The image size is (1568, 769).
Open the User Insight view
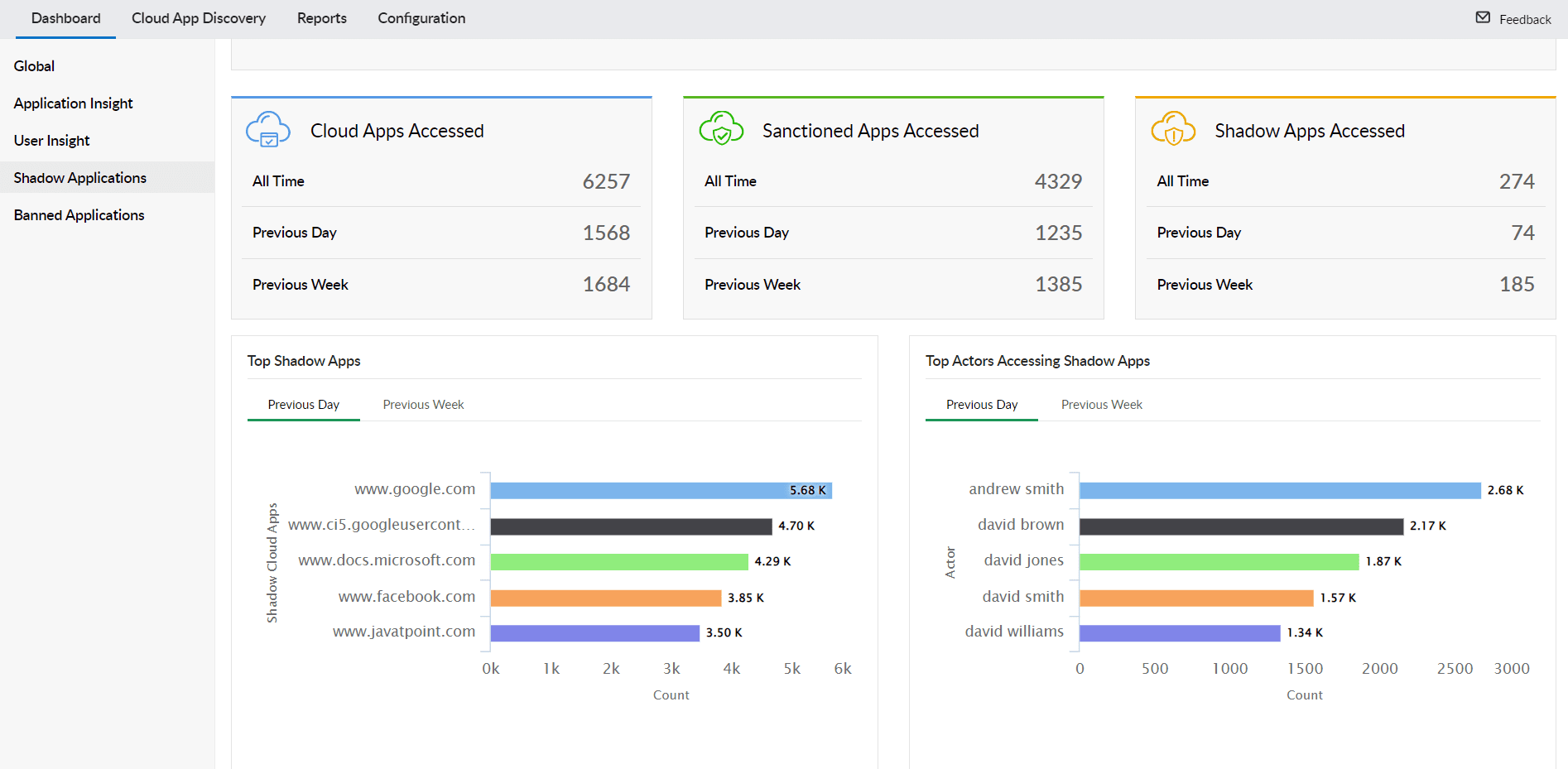[51, 140]
